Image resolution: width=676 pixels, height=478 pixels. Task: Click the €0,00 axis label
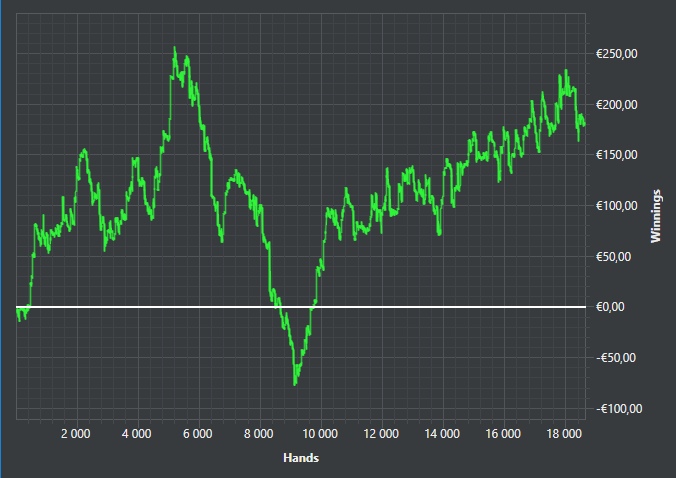coord(610,307)
